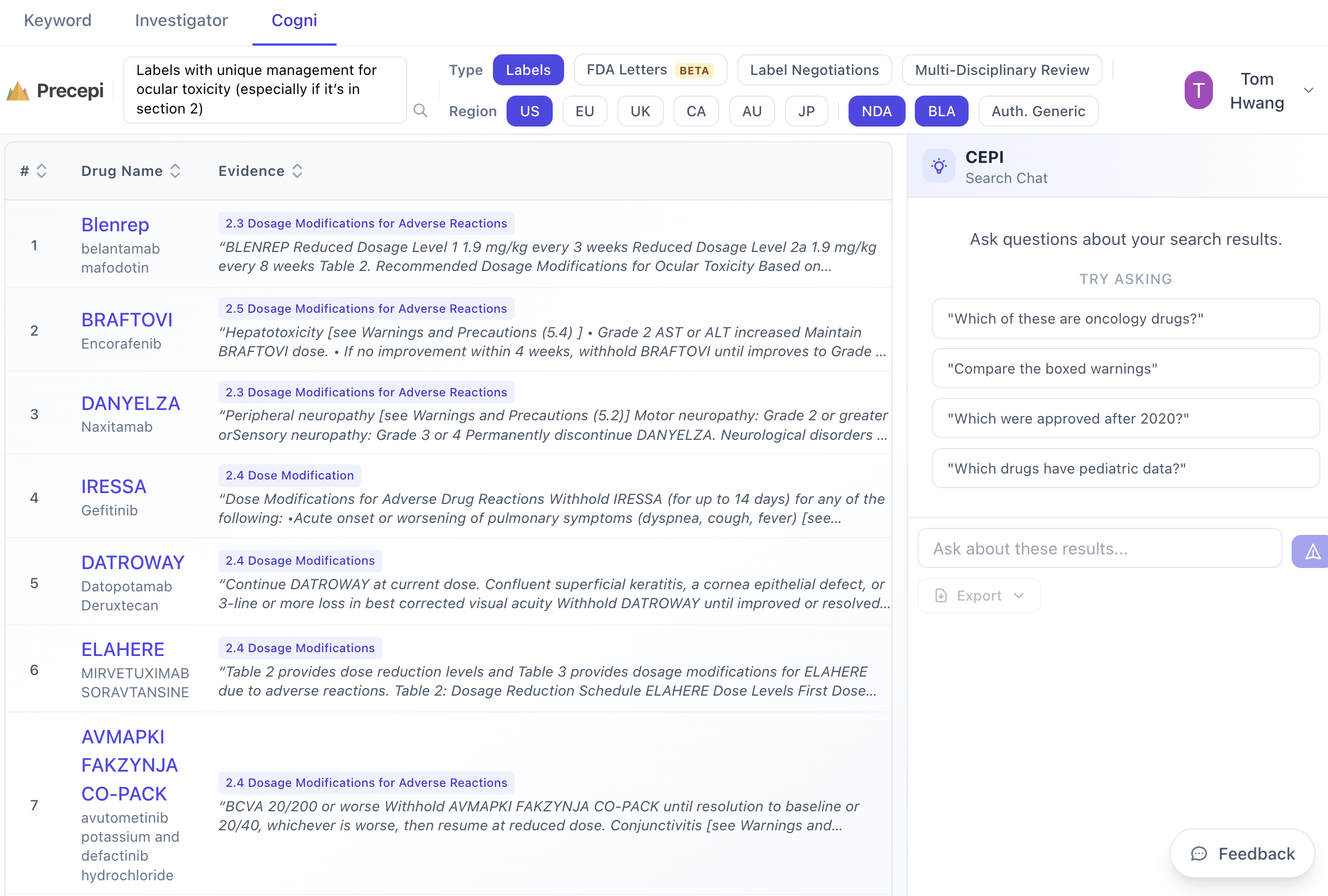
Task: Open the ELAHERE drug link
Action: coord(123,649)
